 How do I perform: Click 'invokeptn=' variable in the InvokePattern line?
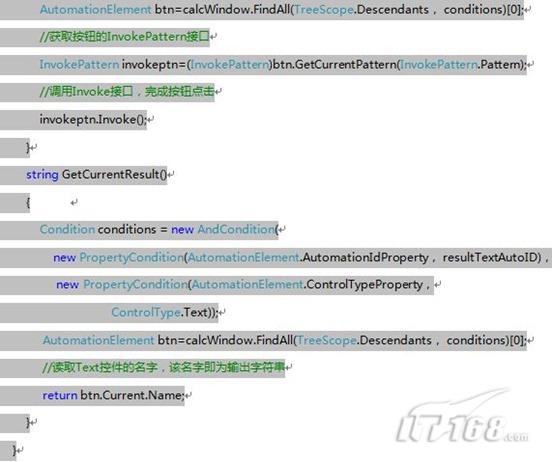pyautogui.click(x=154, y=64)
